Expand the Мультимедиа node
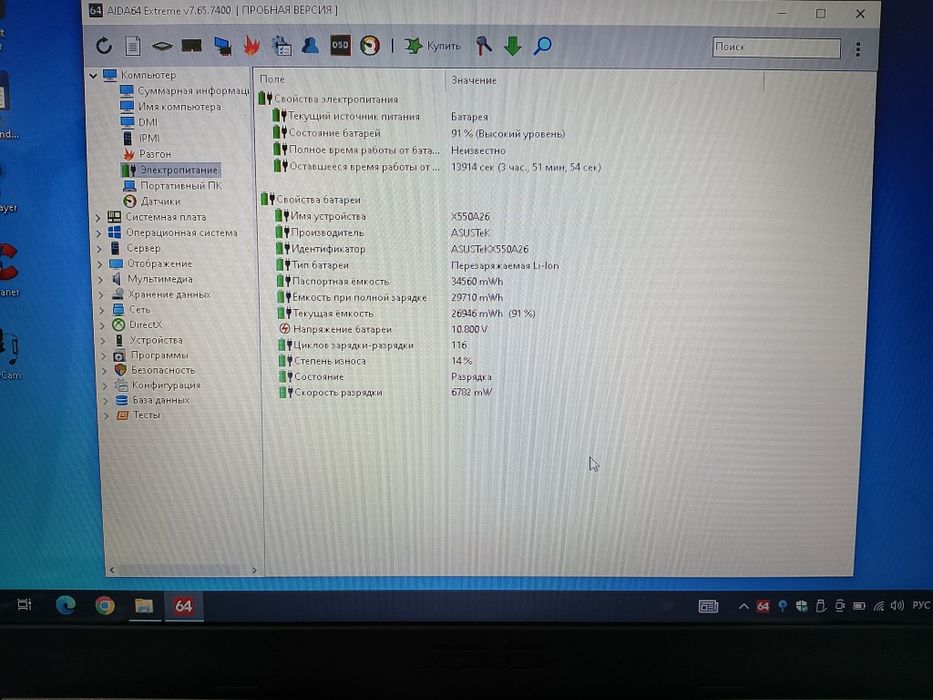This screenshot has height=700, width=933. (x=101, y=280)
